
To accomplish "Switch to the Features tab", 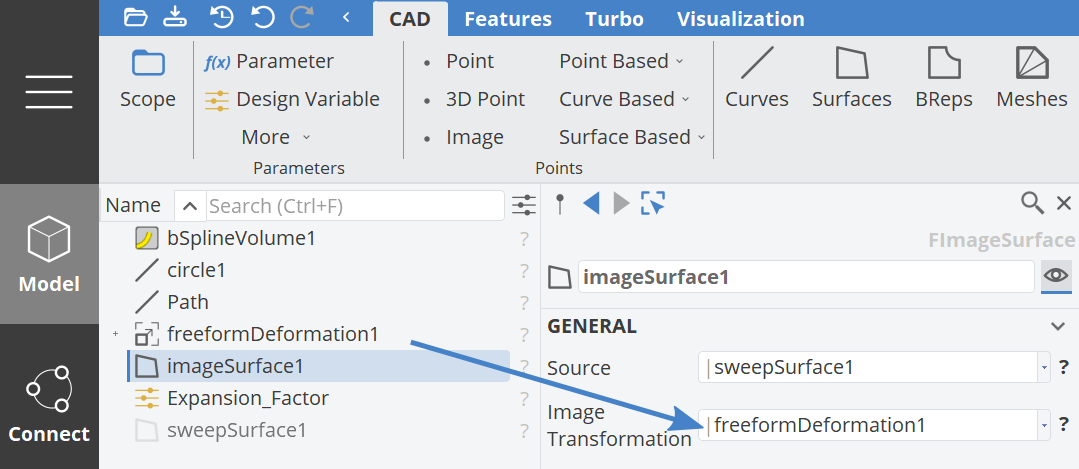I will (x=508, y=19).
